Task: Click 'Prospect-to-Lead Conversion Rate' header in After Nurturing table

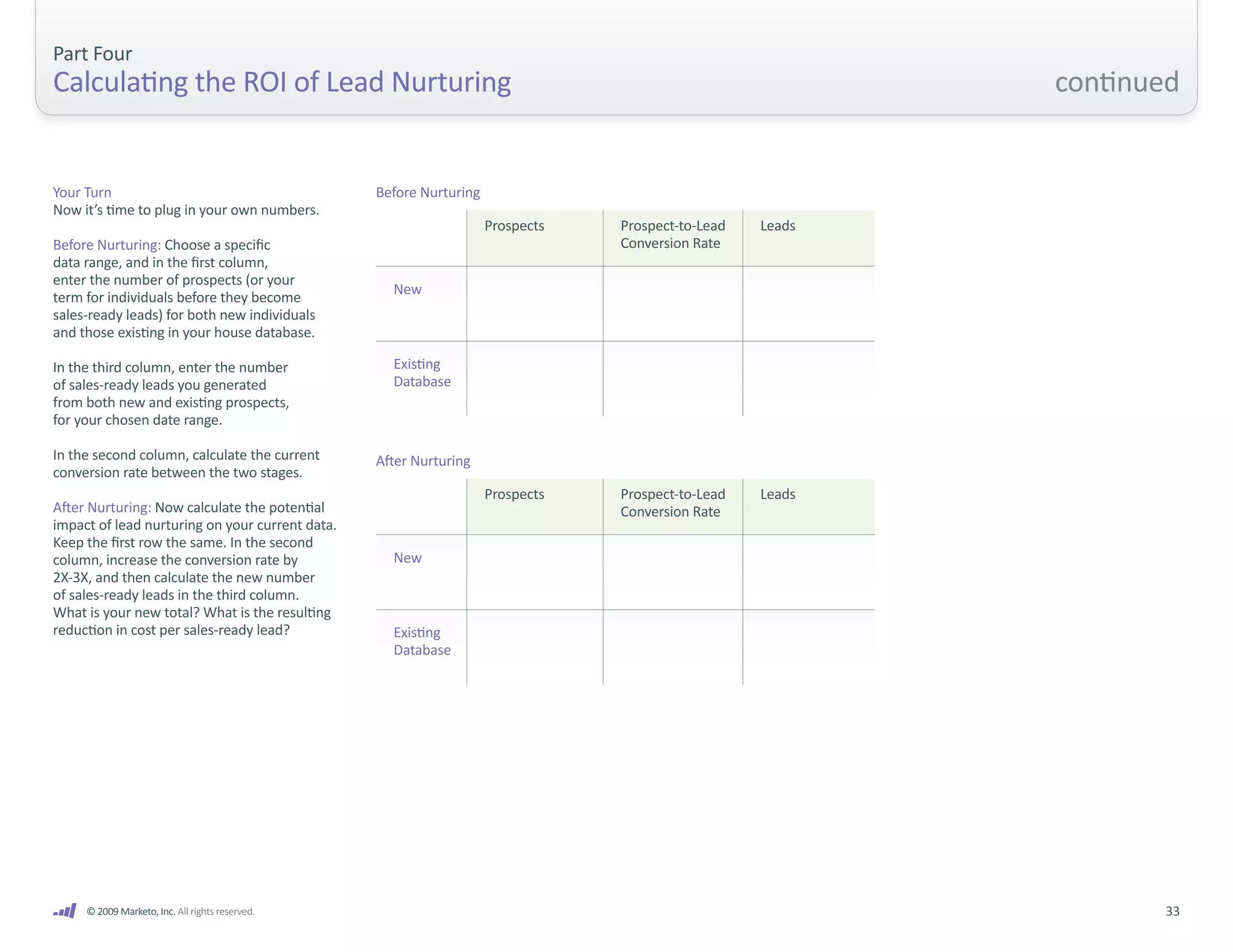Action: pyautogui.click(x=672, y=502)
